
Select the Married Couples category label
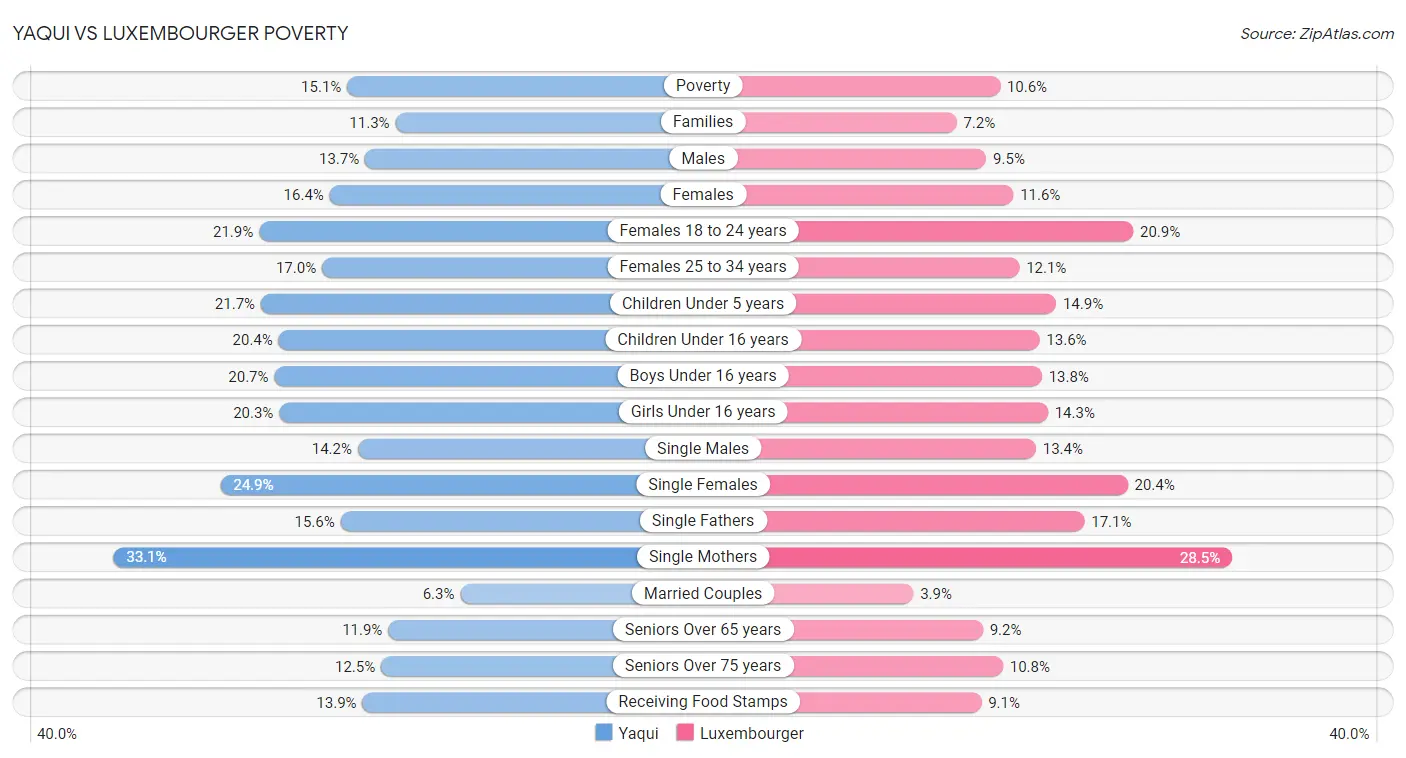(x=703, y=593)
